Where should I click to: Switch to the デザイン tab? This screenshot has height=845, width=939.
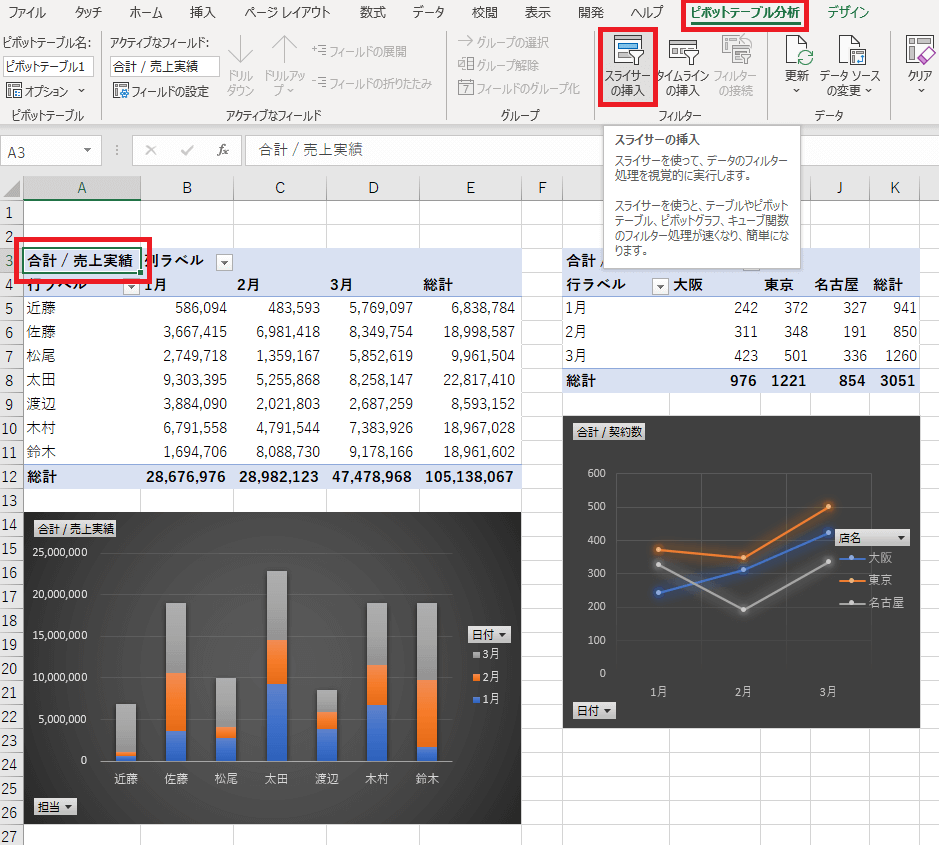(848, 13)
